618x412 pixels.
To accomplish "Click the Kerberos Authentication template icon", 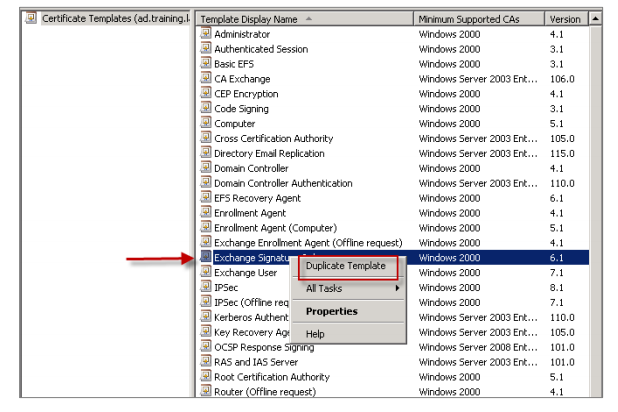I will [x=206, y=317].
